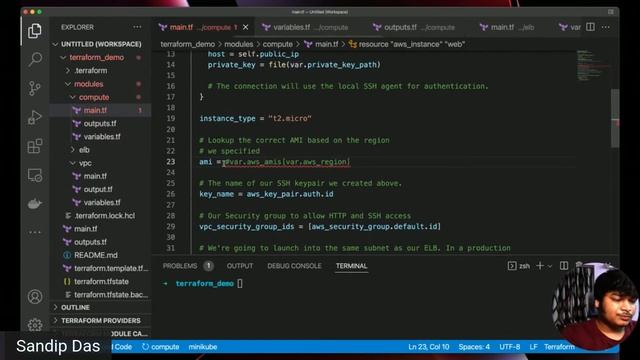Open the Run and Debug view
The height and width of the screenshot is (360, 640).
point(35,118)
